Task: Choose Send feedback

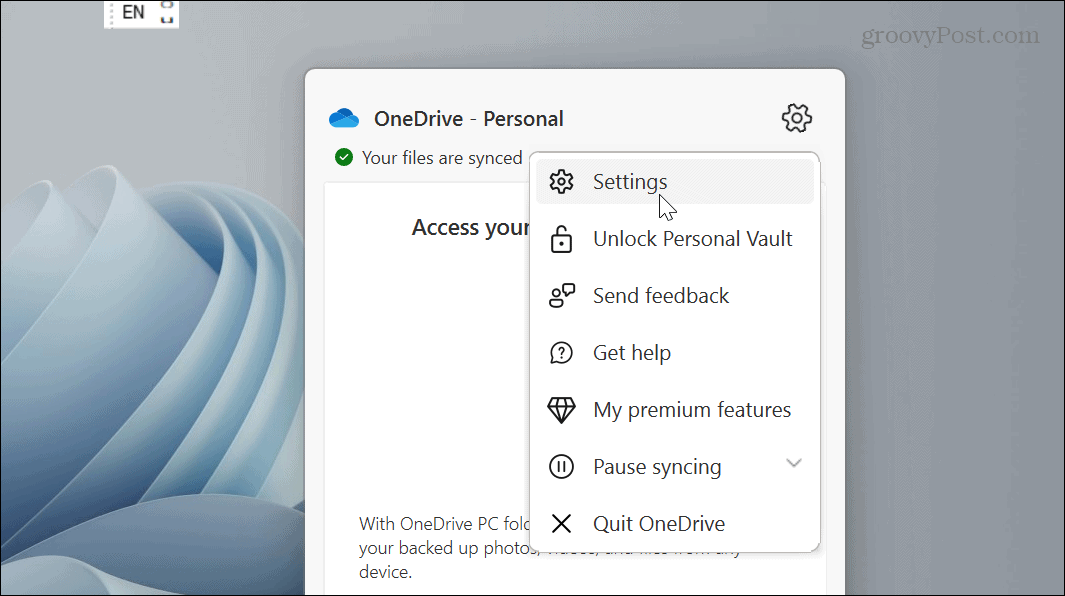Action: pos(675,296)
